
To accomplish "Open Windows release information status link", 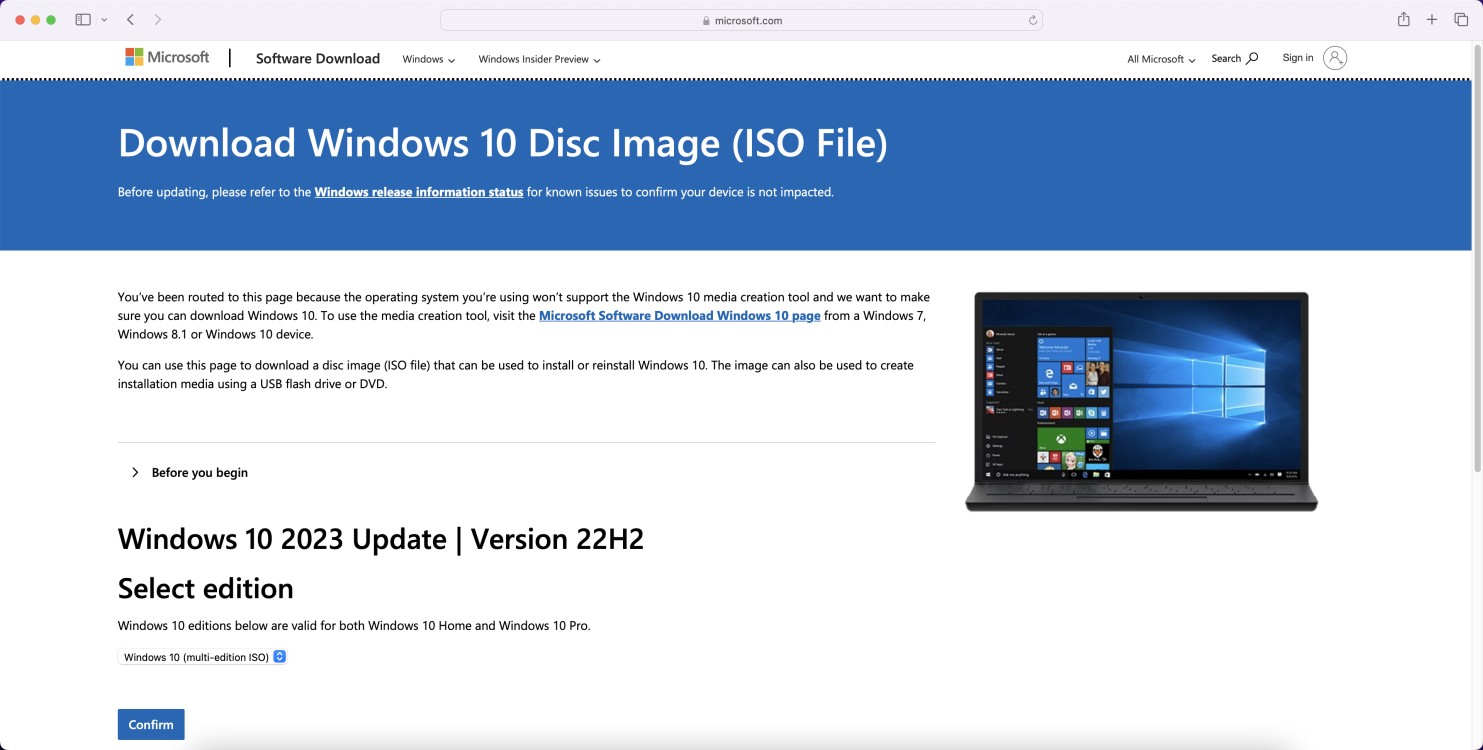I will click(419, 192).
